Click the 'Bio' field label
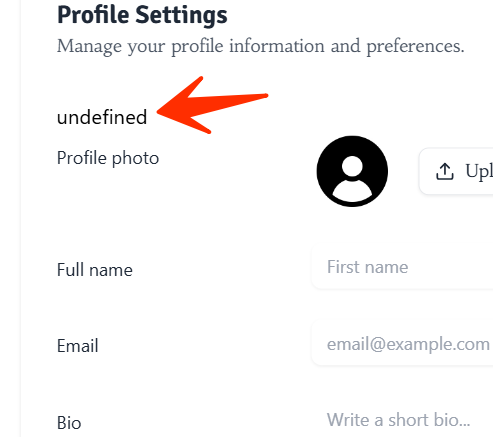Viewport: 493px width, 437px height. pos(69,423)
